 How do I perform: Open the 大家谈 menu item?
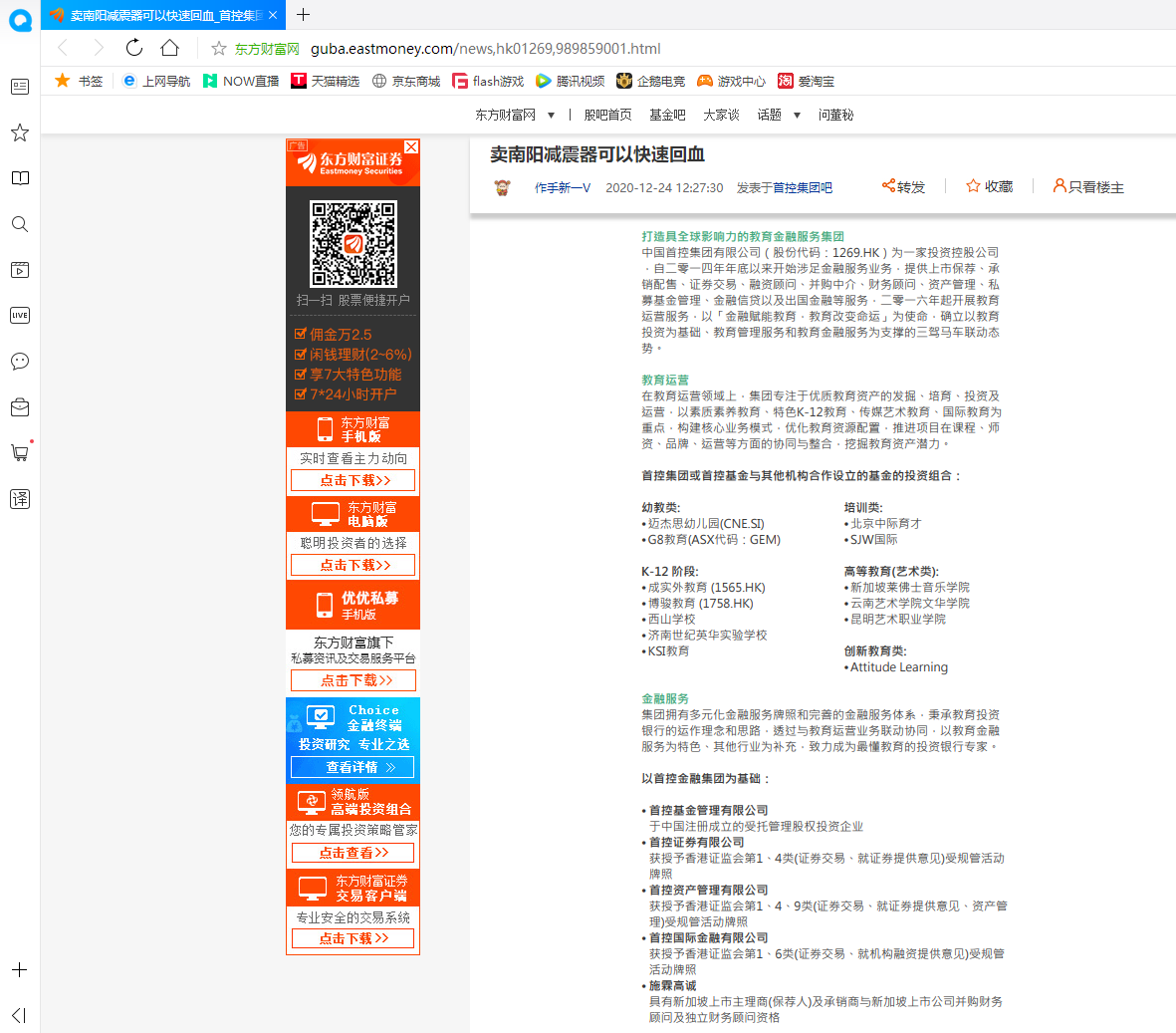[721, 115]
